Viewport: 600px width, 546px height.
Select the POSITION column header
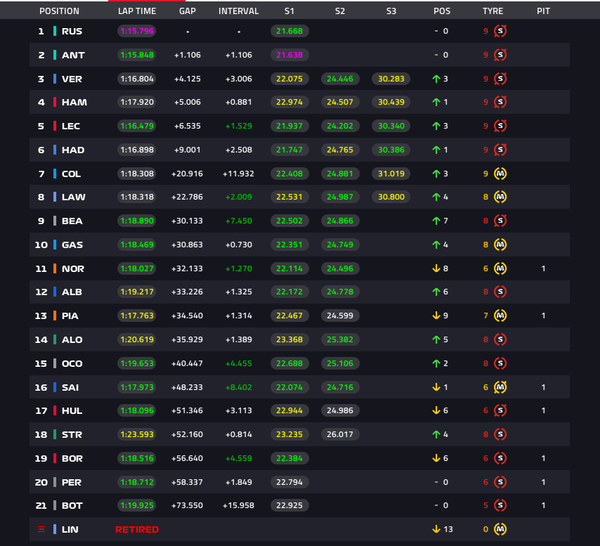pos(59,11)
